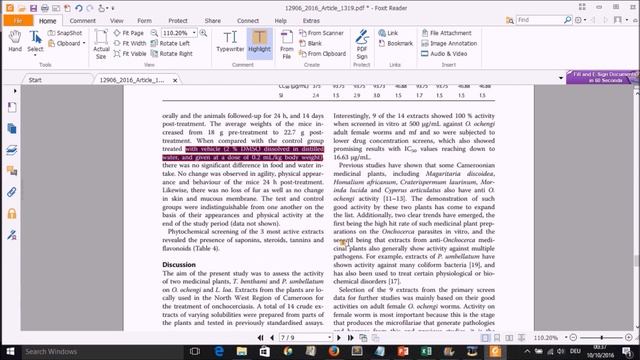640x360 pixels.
Task: Click the Find search field
Action: tap(540, 20)
